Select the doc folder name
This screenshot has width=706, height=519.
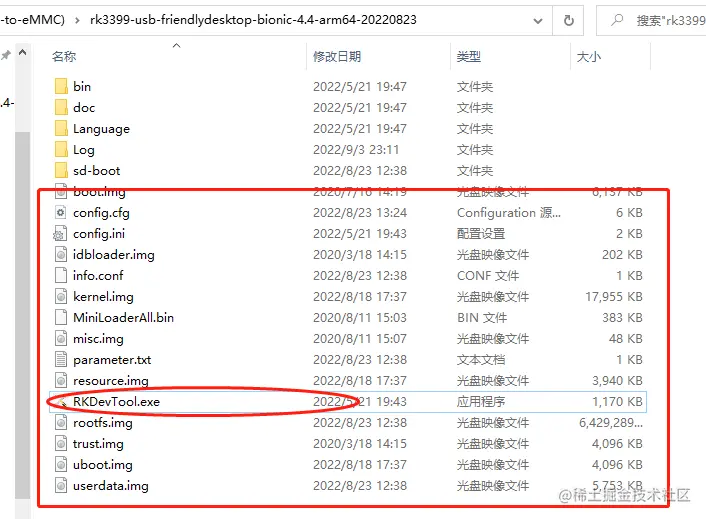point(84,107)
